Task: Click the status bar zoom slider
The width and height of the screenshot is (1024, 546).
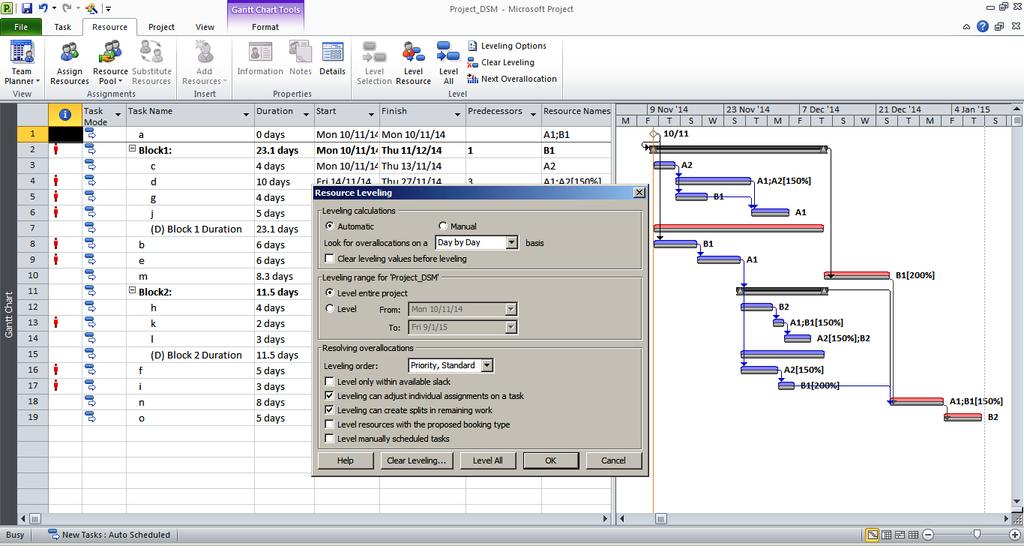Action: (x=977, y=535)
